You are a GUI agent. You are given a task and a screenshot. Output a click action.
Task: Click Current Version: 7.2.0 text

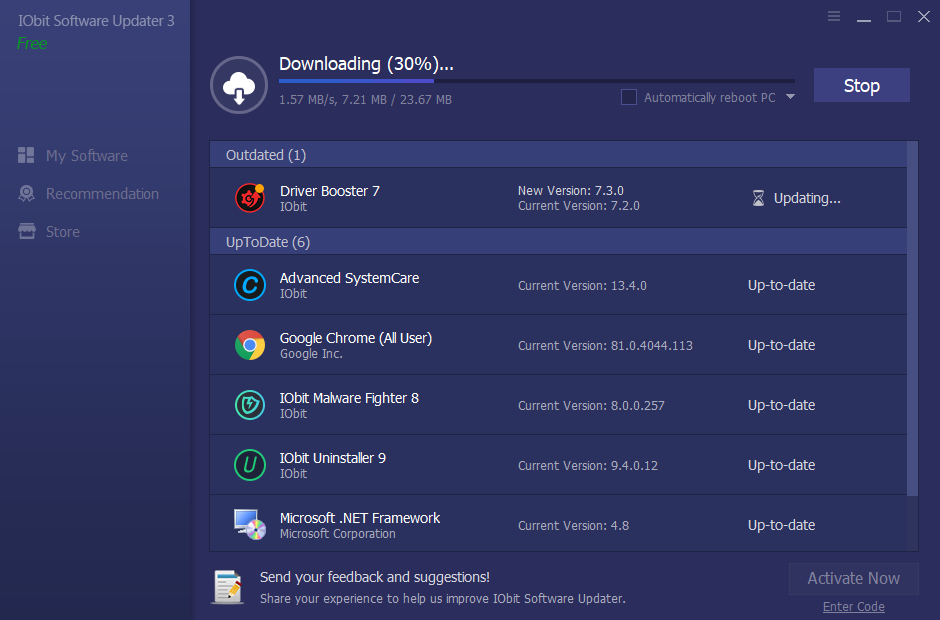coord(579,206)
